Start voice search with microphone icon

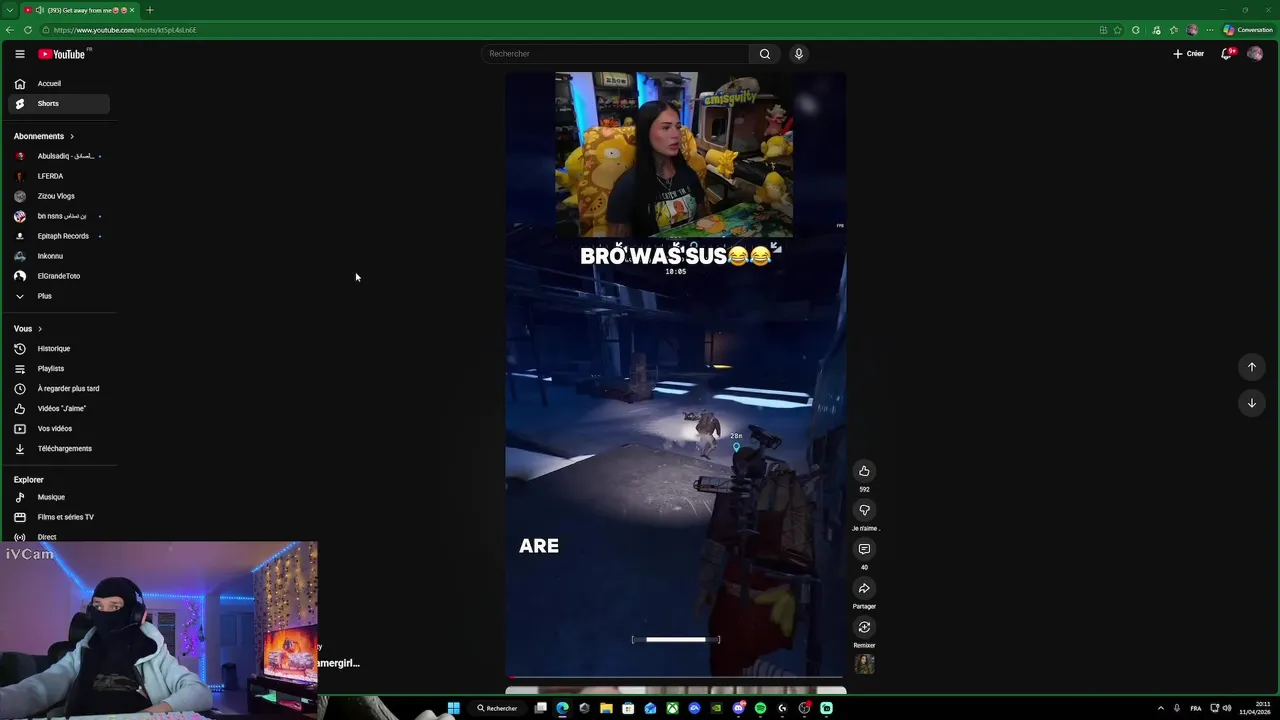[x=798, y=54]
